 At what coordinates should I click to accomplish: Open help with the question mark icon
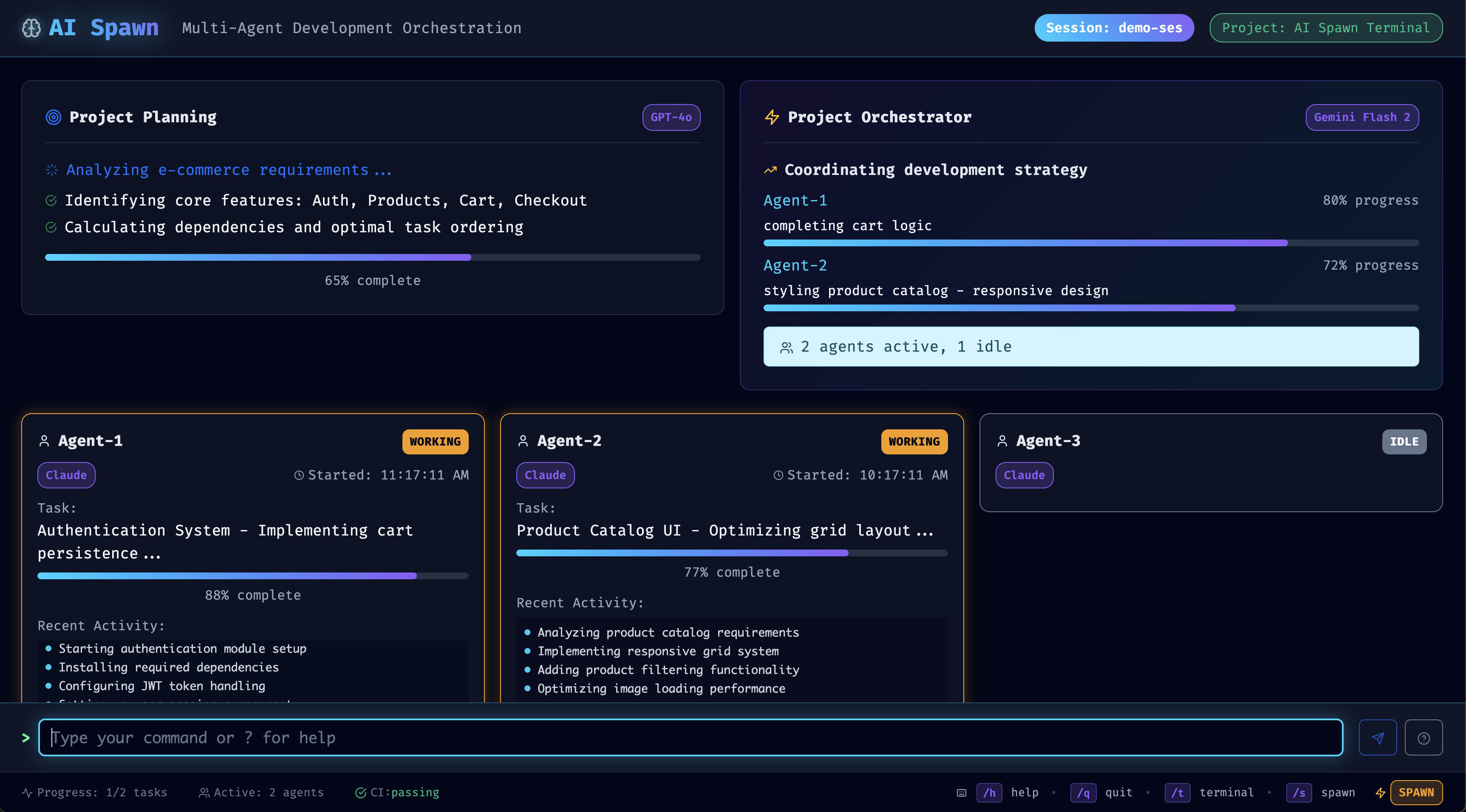[x=1424, y=738]
